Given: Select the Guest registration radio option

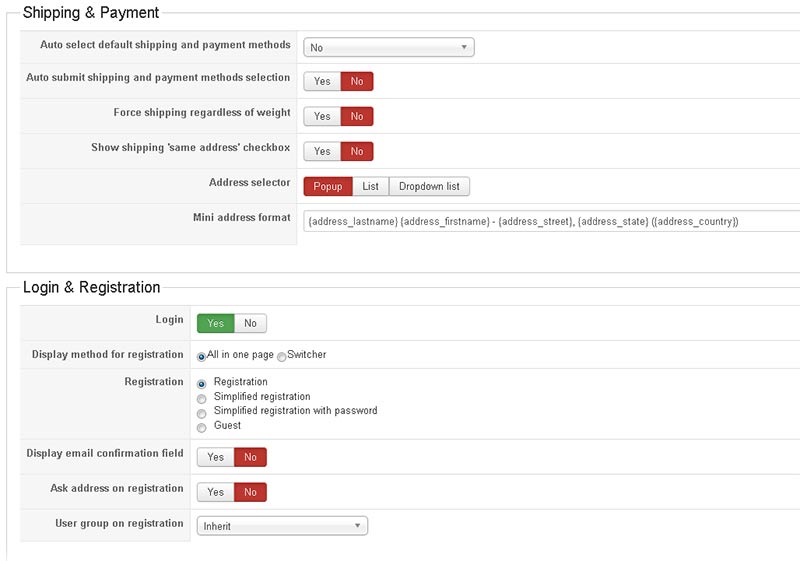Looking at the screenshot, I should [202, 427].
